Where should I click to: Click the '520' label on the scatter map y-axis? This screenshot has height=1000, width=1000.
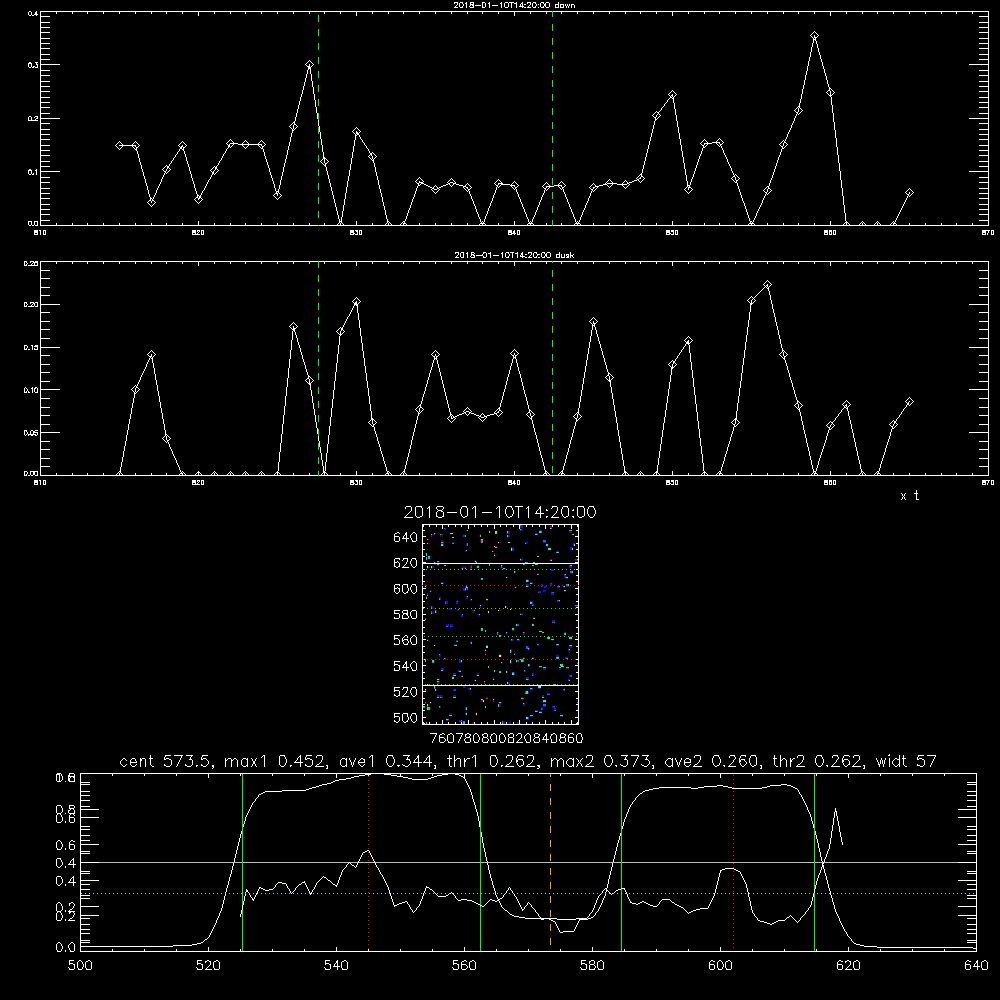406,692
